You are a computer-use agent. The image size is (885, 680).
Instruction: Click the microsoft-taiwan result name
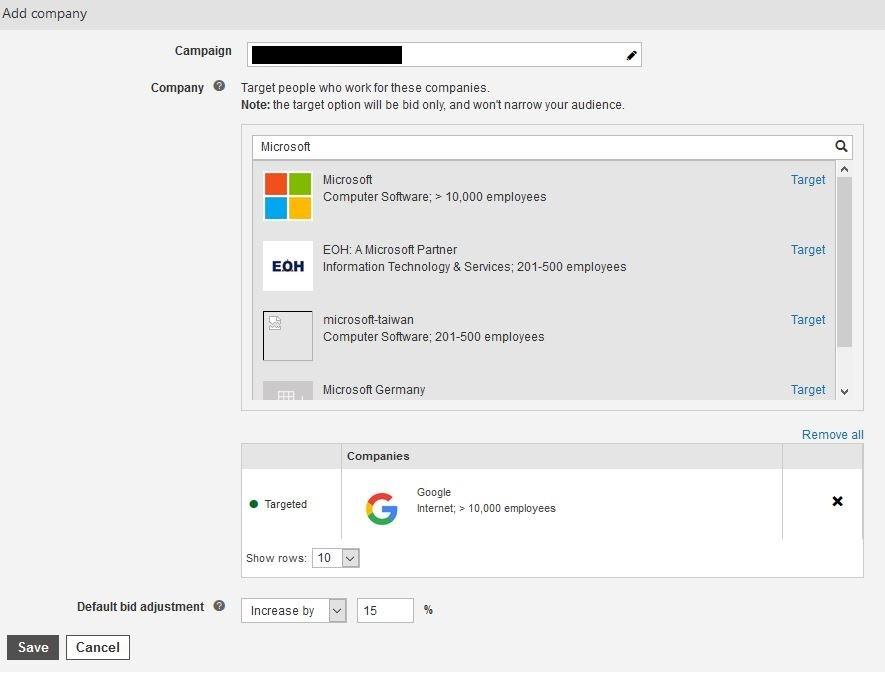[x=368, y=319]
